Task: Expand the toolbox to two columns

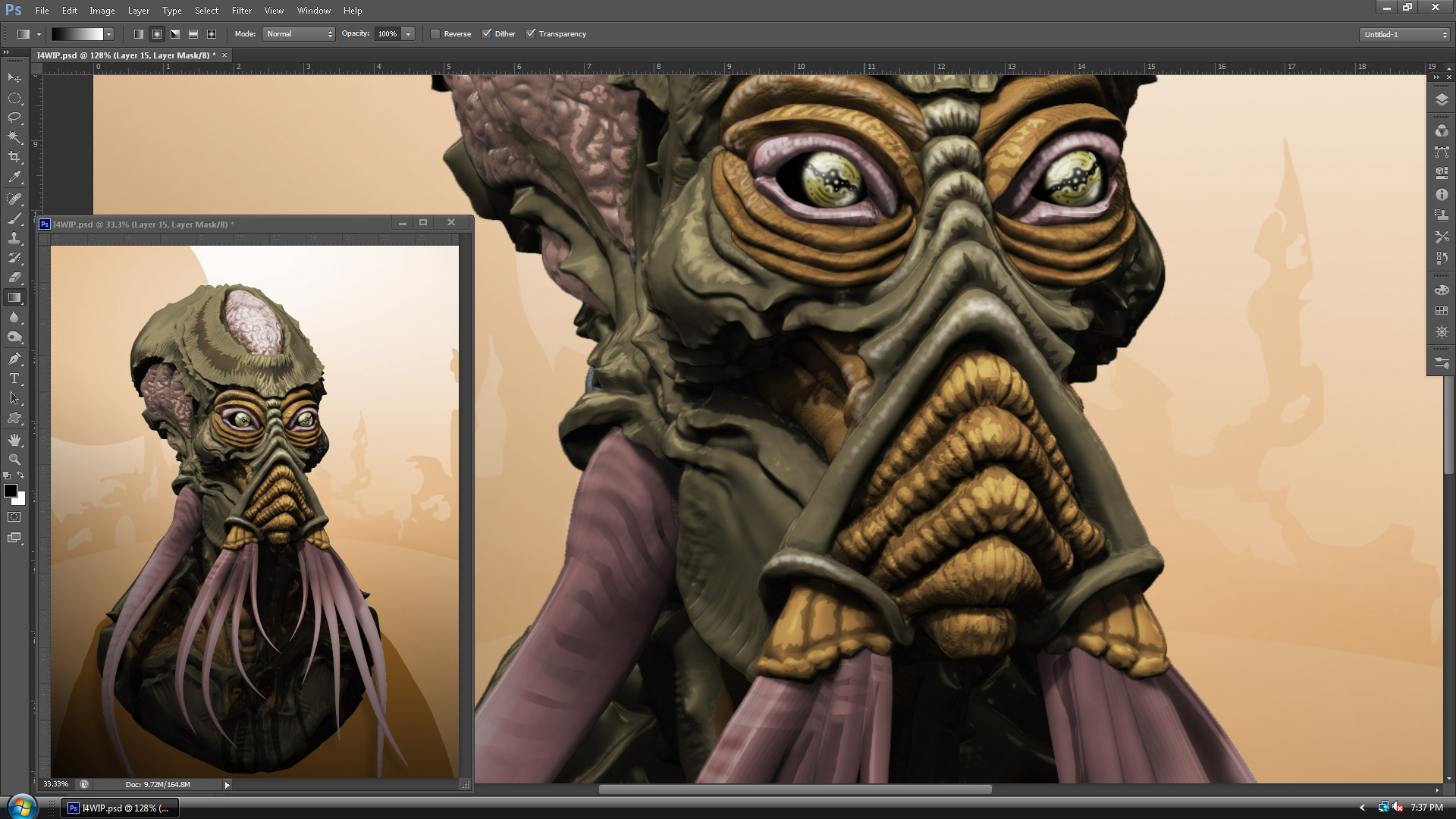Action: pyautogui.click(x=7, y=52)
